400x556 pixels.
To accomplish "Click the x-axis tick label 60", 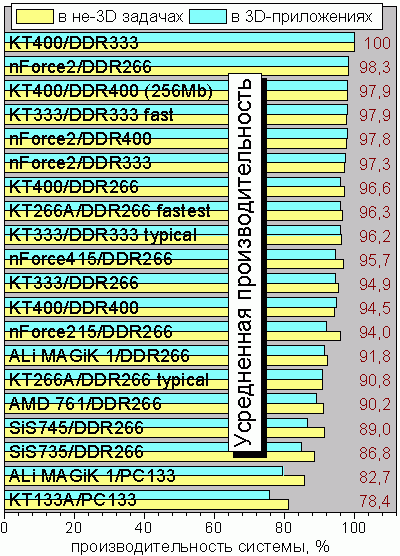I will click(x=214, y=527).
